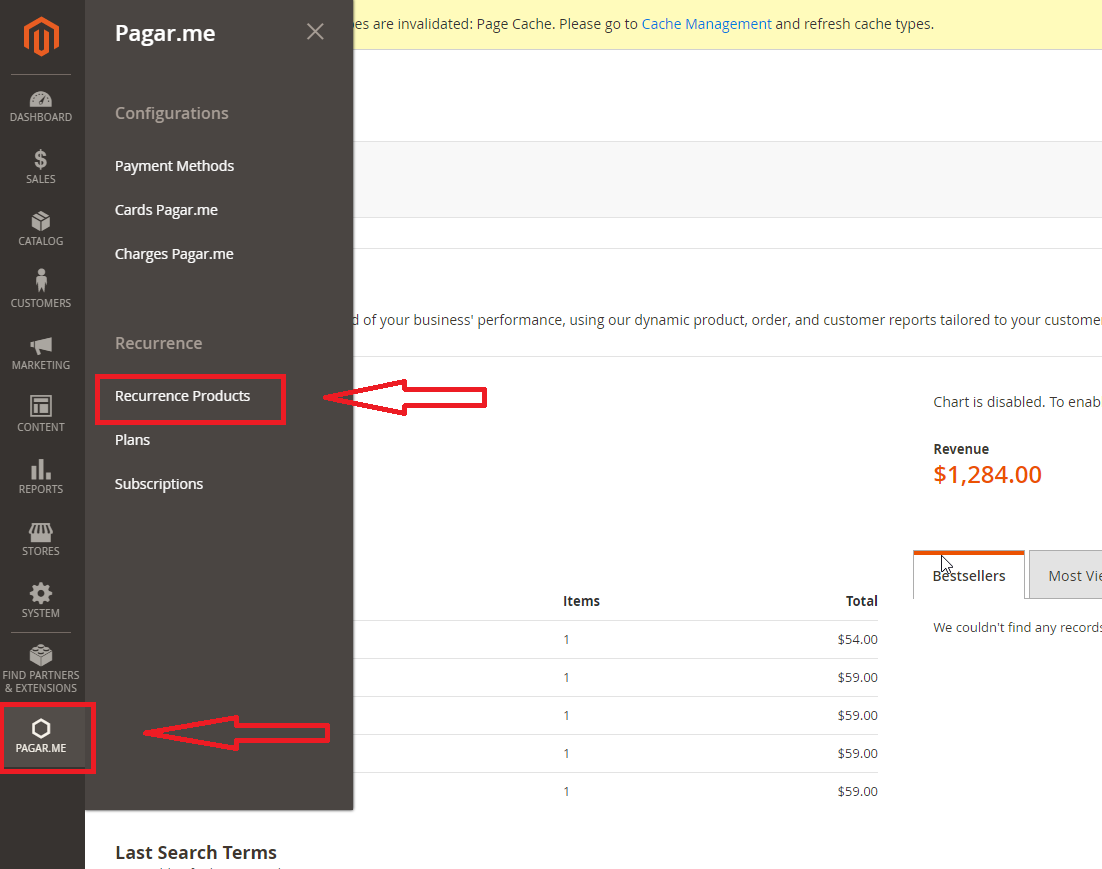Click the Total column header
The width and height of the screenshot is (1102, 869).
click(x=861, y=601)
